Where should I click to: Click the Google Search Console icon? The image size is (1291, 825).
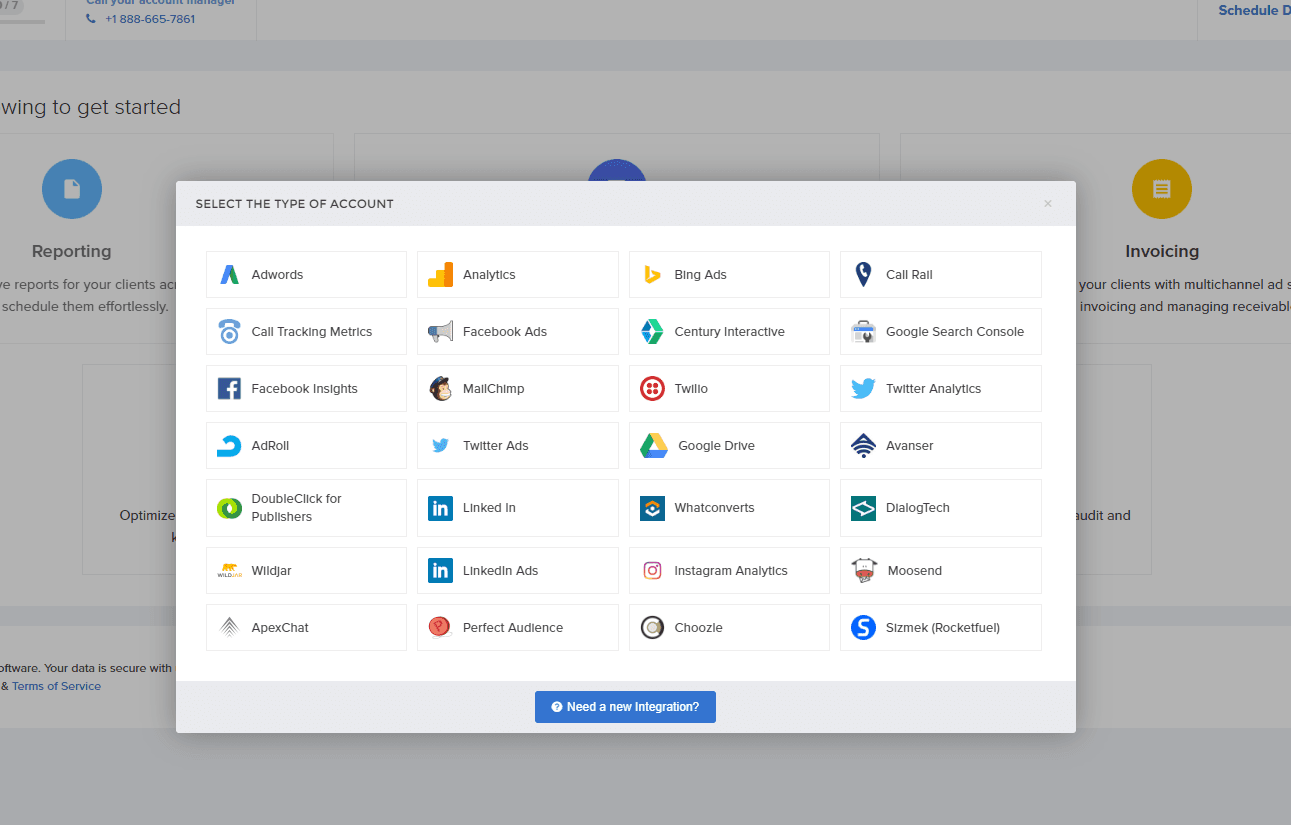pyautogui.click(x=863, y=332)
